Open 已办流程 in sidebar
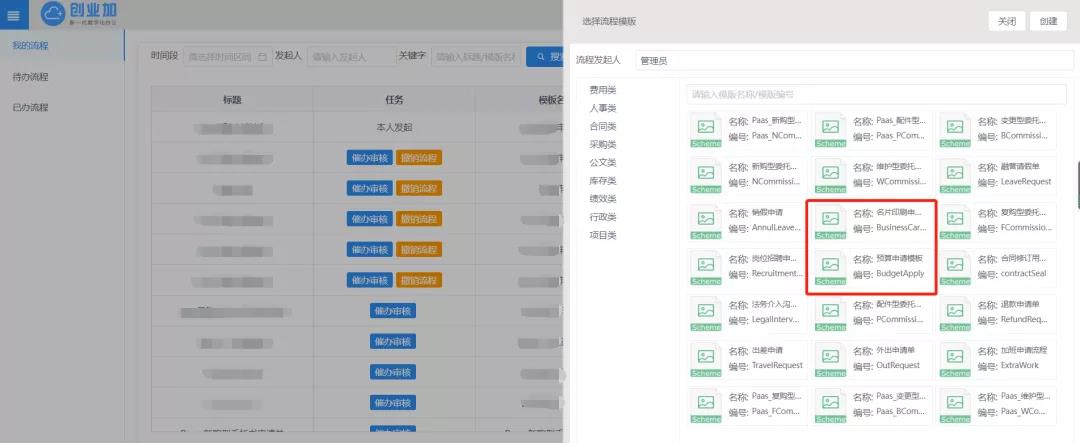Viewport: 1080px width, 443px height. point(30,107)
